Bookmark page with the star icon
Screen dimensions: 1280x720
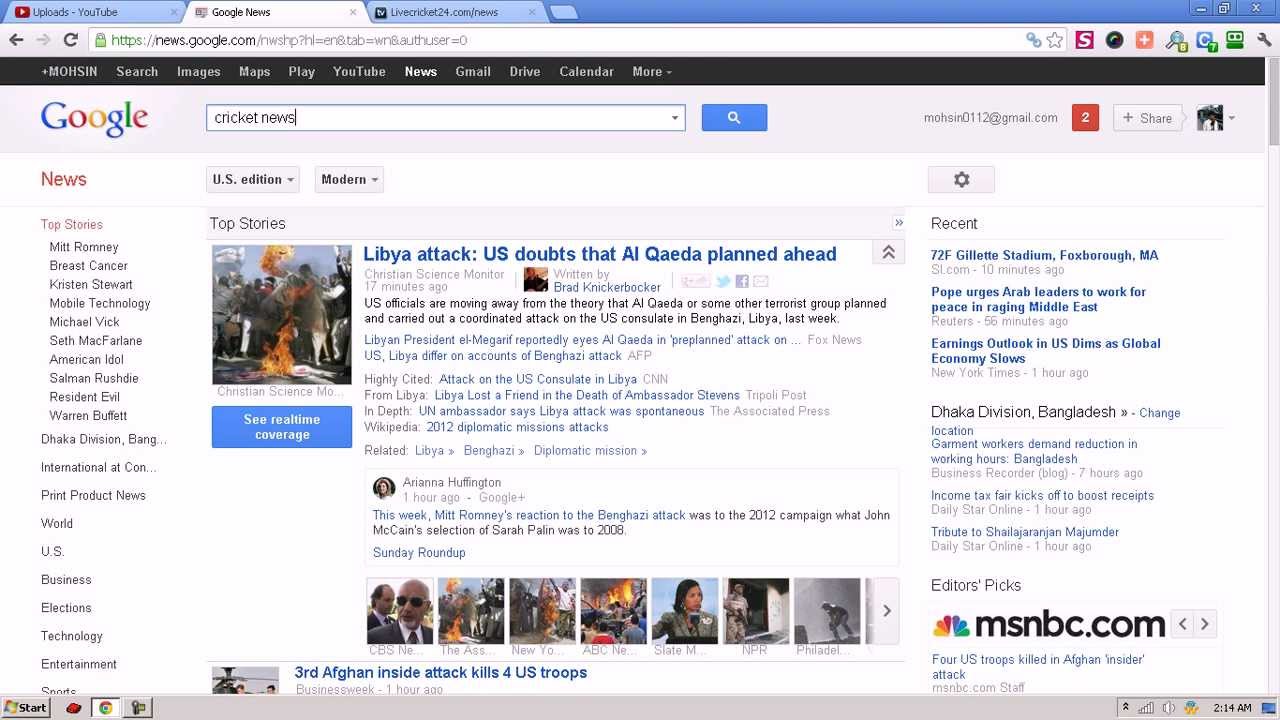coord(1055,40)
